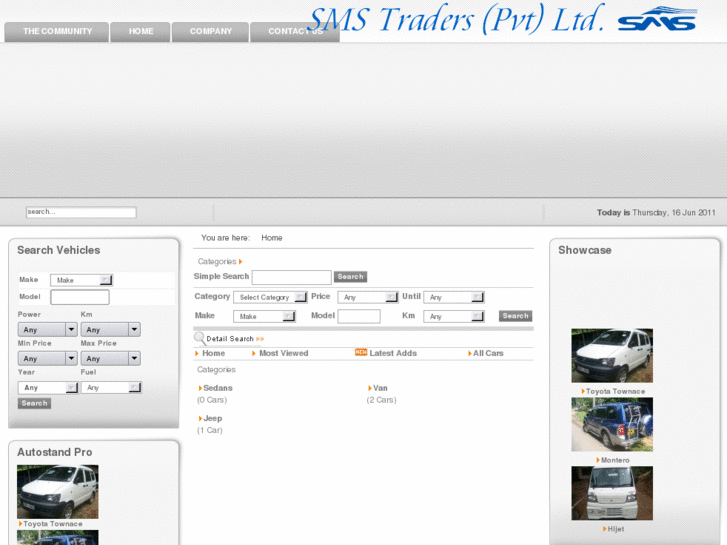Open the Price dropdown in center form
The image size is (727, 545).
pyautogui.click(x=368, y=297)
